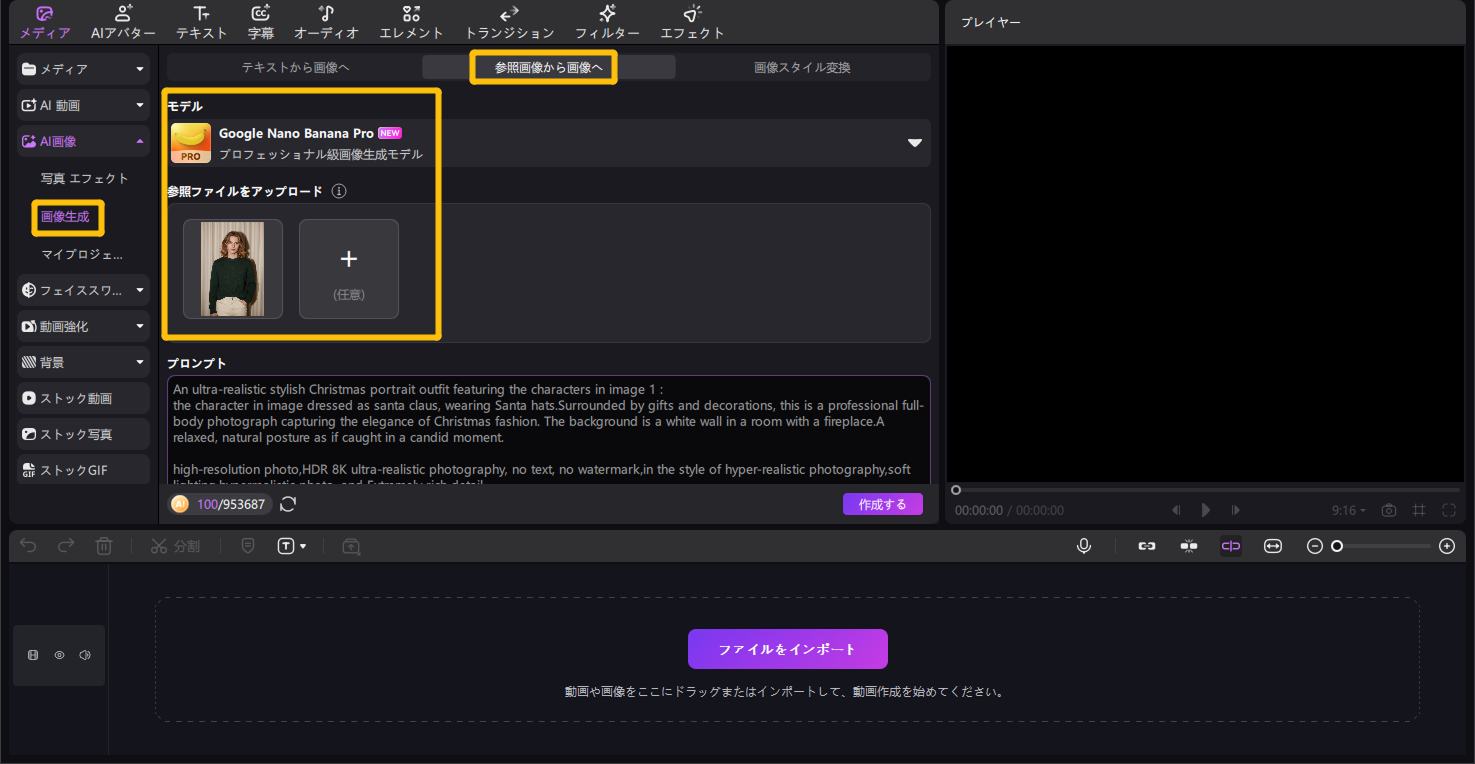Screen dimensions: 1475x764
Task: Click the info icon beside reference upload
Action: coord(339,191)
